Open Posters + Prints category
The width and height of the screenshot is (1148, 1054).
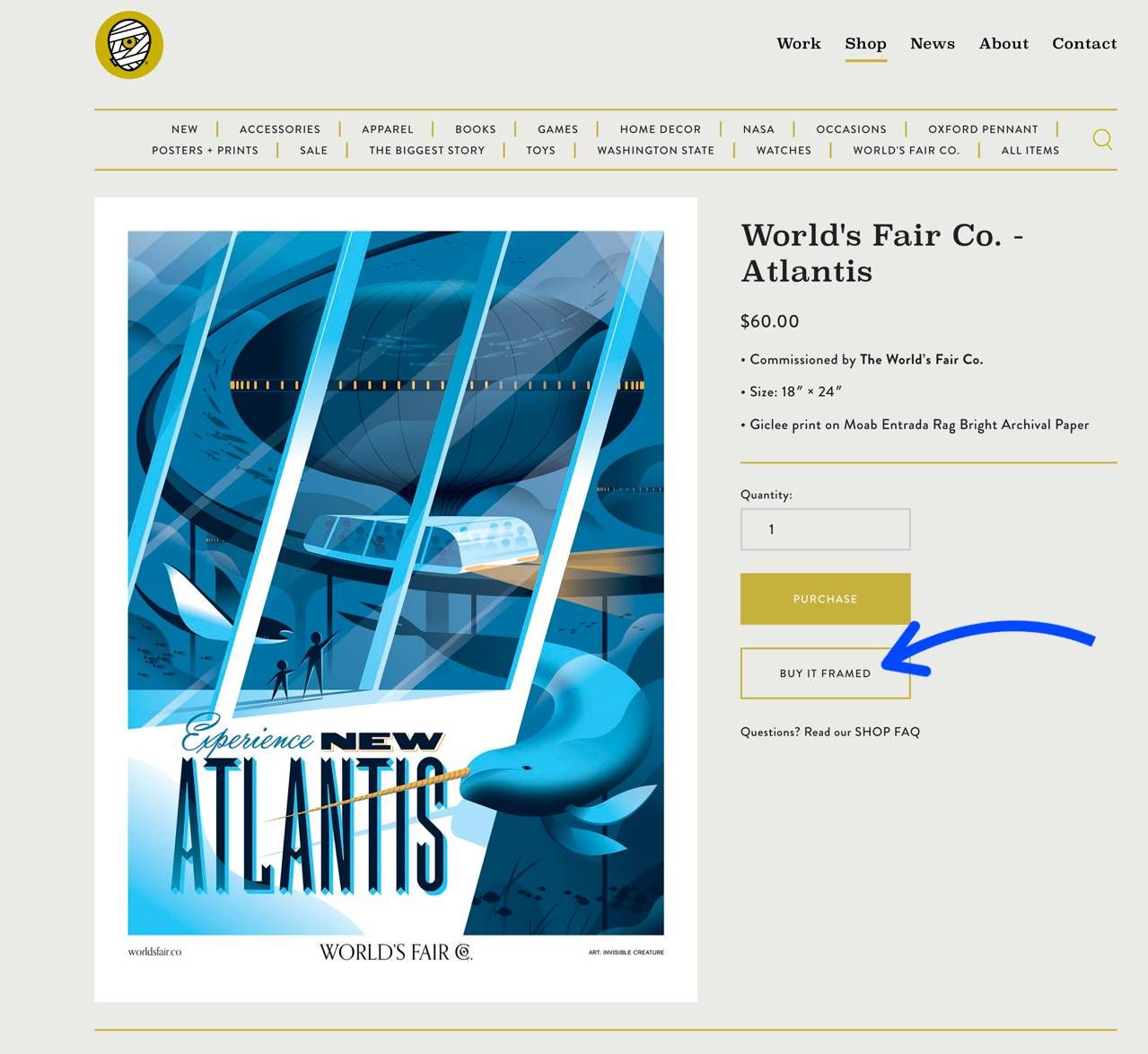[x=205, y=151]
